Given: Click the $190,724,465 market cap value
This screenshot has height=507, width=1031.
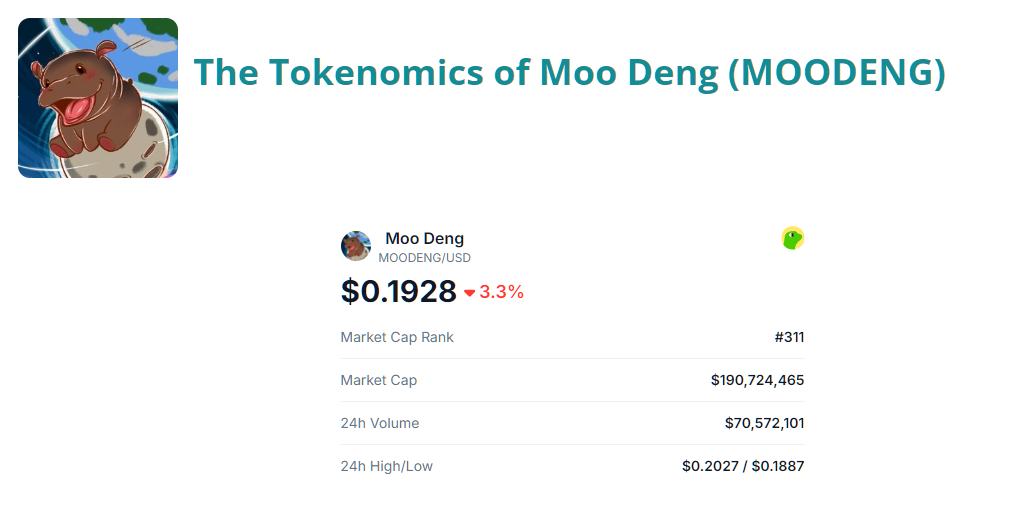Looking at the screenshot, I should pos(757,380).
